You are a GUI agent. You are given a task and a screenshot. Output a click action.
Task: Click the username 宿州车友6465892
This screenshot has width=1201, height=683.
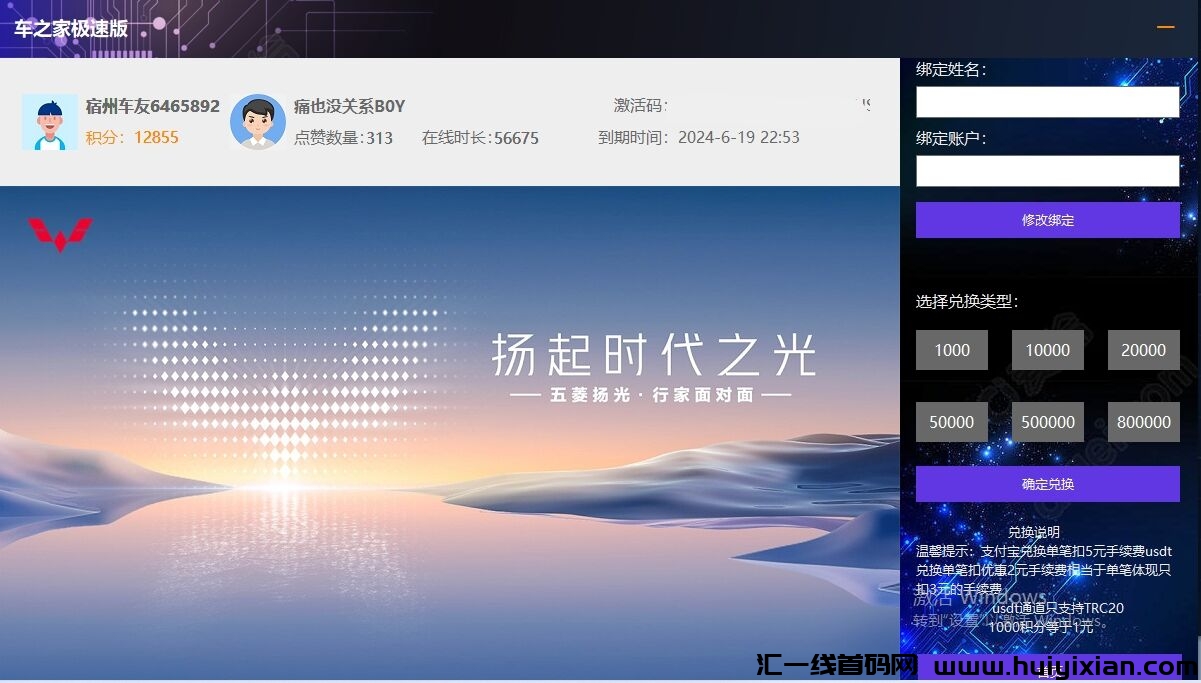pyautogui.click(x=152, y=106)
